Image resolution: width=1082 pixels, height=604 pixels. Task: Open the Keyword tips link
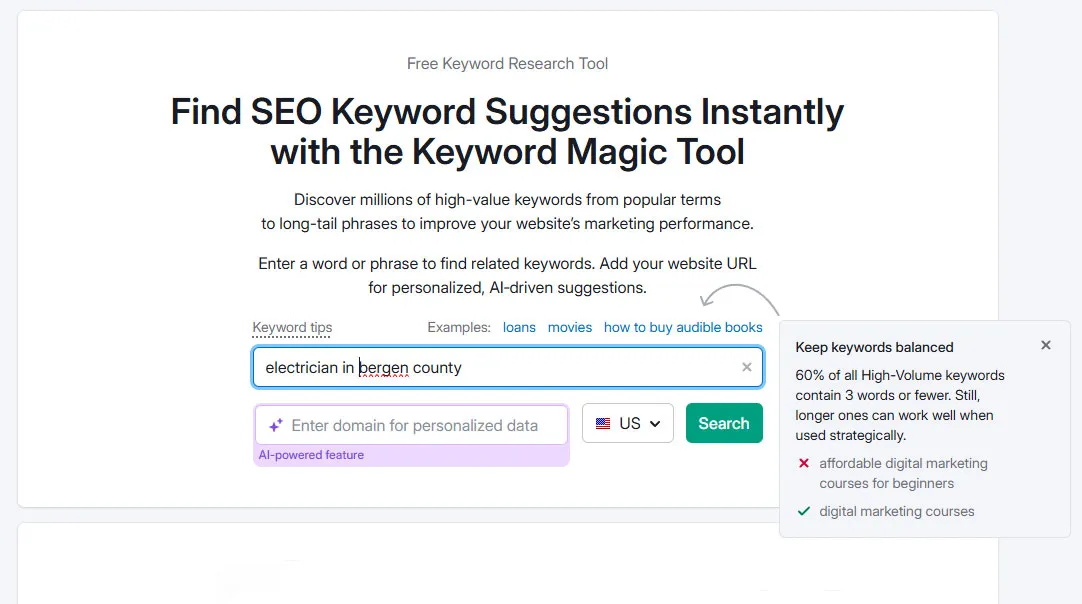[292, 327]
